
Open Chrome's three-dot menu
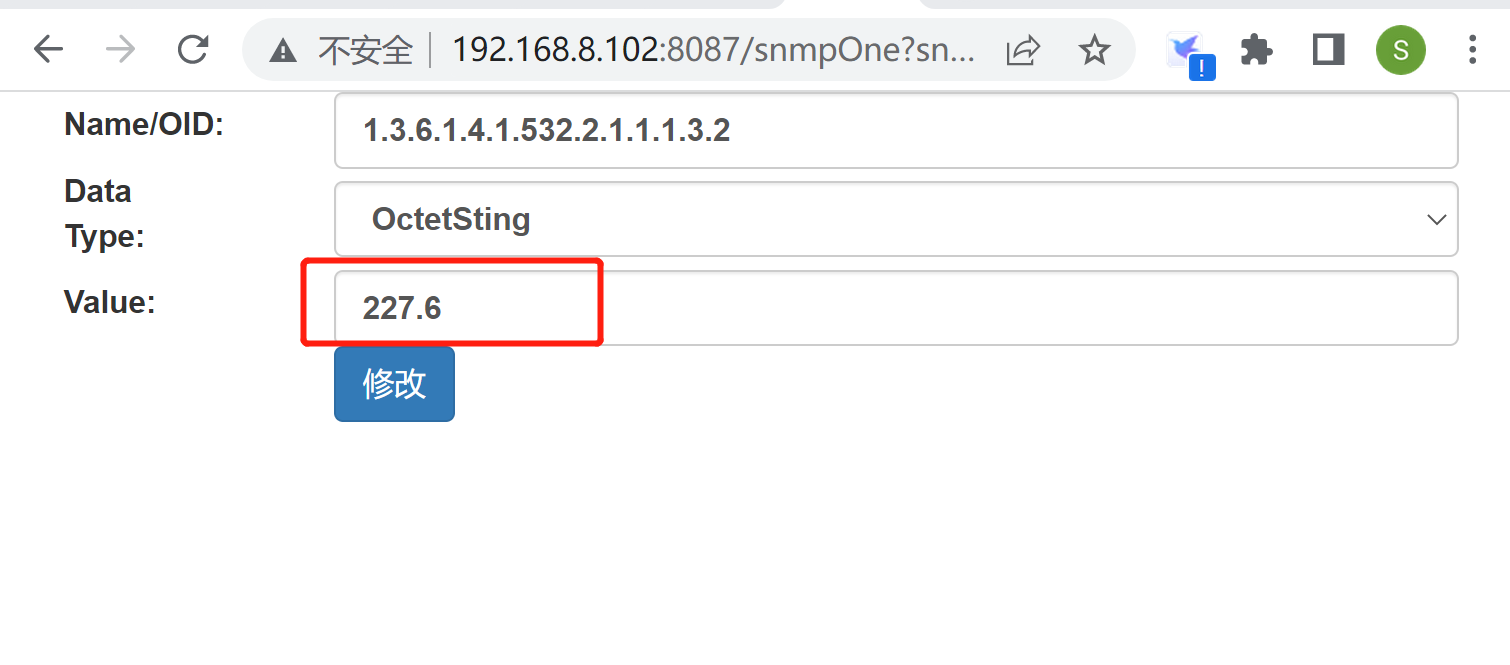1472,49
